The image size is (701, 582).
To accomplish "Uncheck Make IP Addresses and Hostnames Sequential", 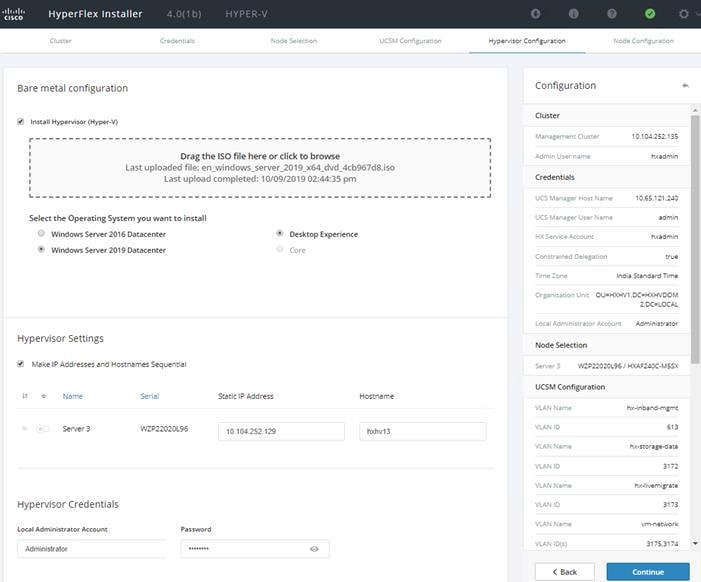I will [21, 364].
